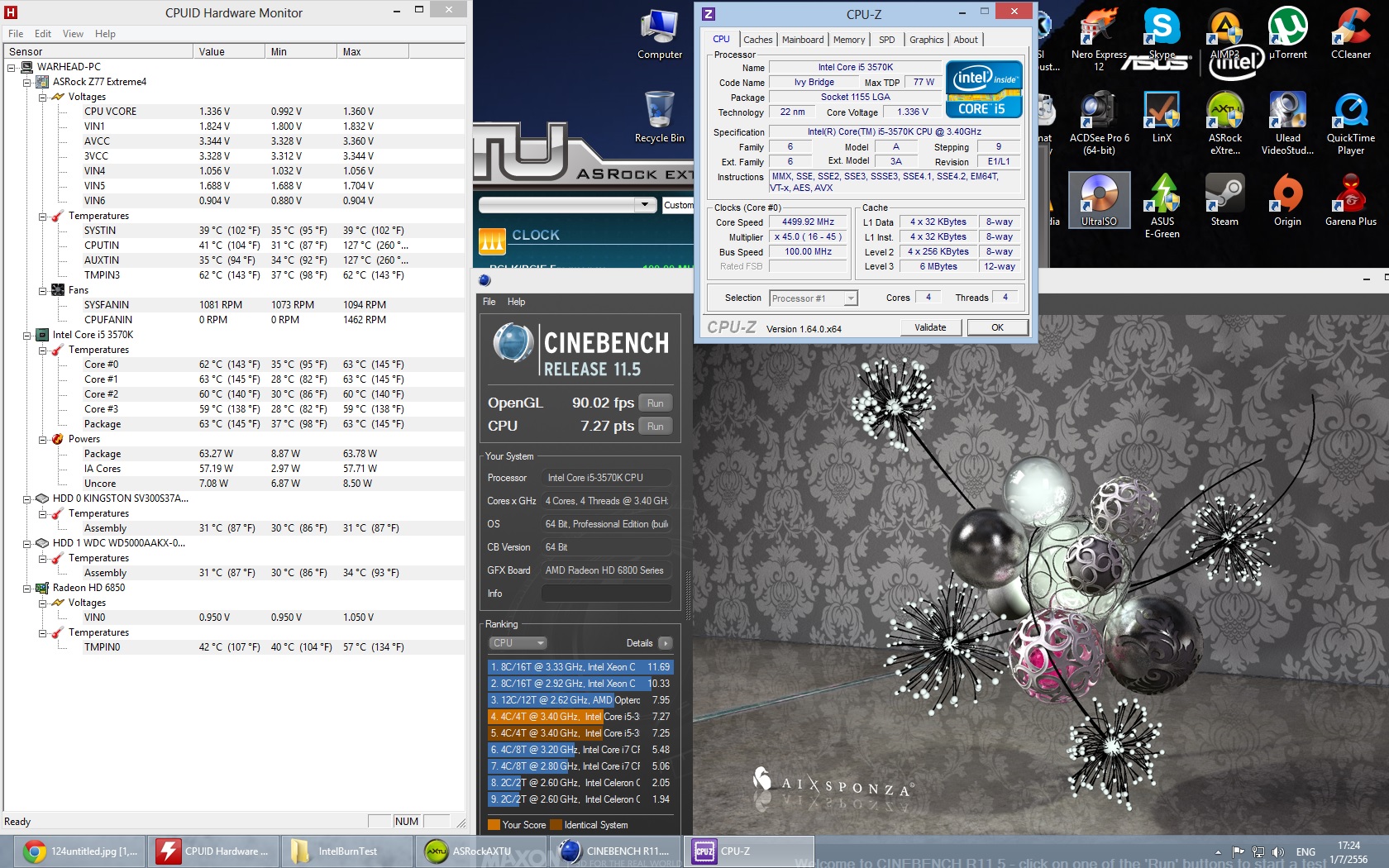
Task: Open the Ranking CPU dropdown in Cinebench
Action: (x=518, y=643)
